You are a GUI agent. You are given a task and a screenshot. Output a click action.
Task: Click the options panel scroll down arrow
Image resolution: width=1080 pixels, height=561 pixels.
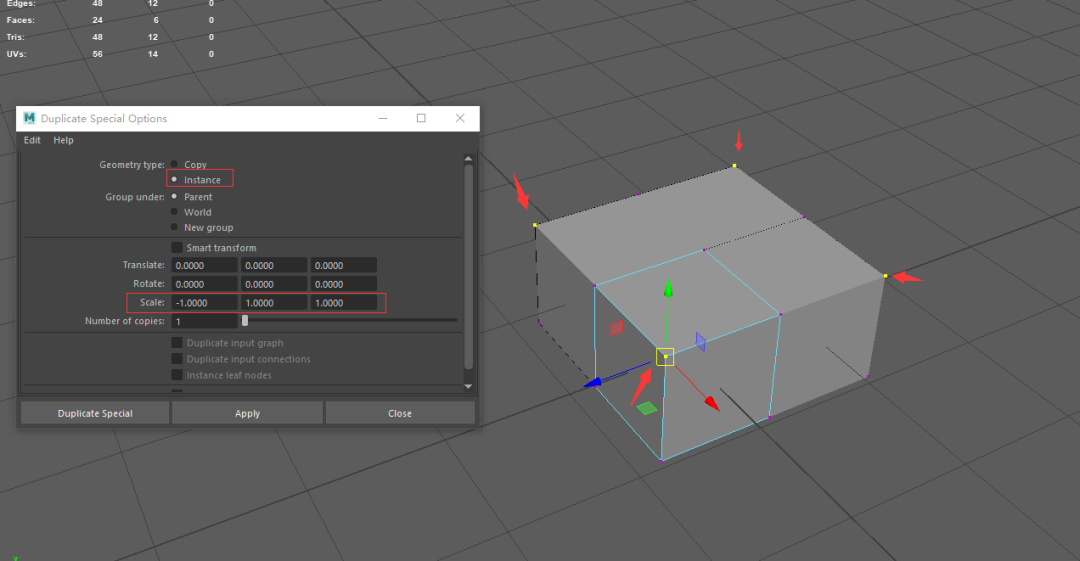[x=468, y=386]
